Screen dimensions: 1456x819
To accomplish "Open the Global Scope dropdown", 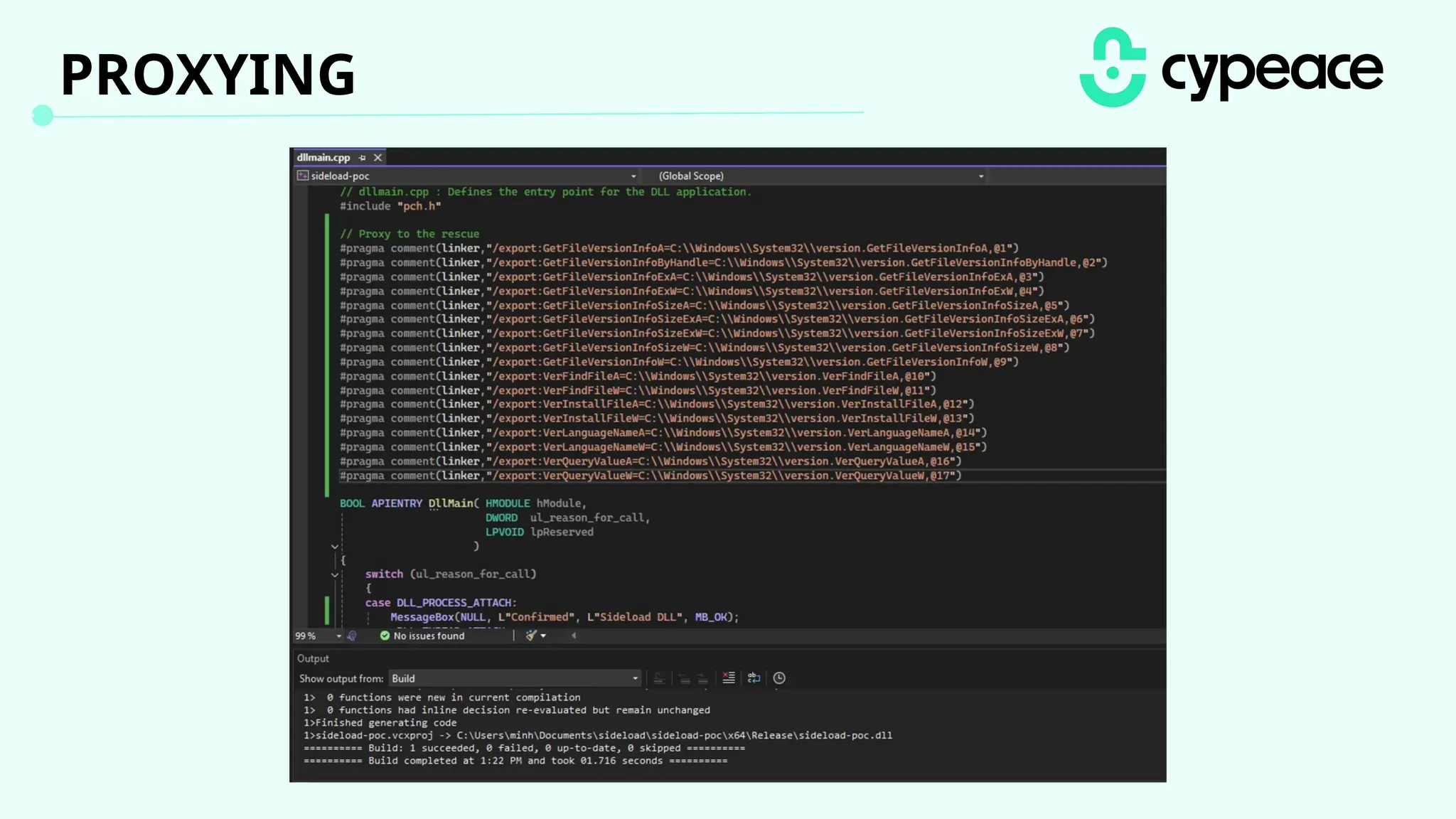I will click(x=981, y=176).
